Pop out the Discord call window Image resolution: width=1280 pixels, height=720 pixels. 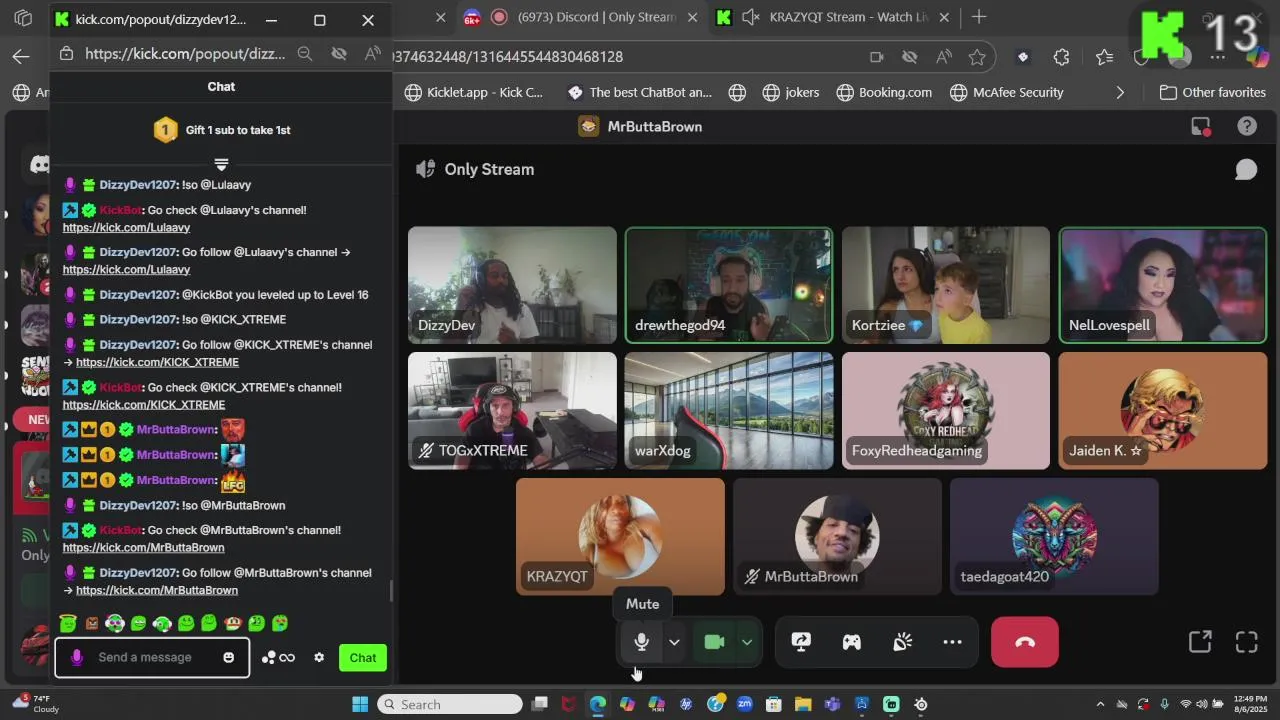[x=1200, y=642]
